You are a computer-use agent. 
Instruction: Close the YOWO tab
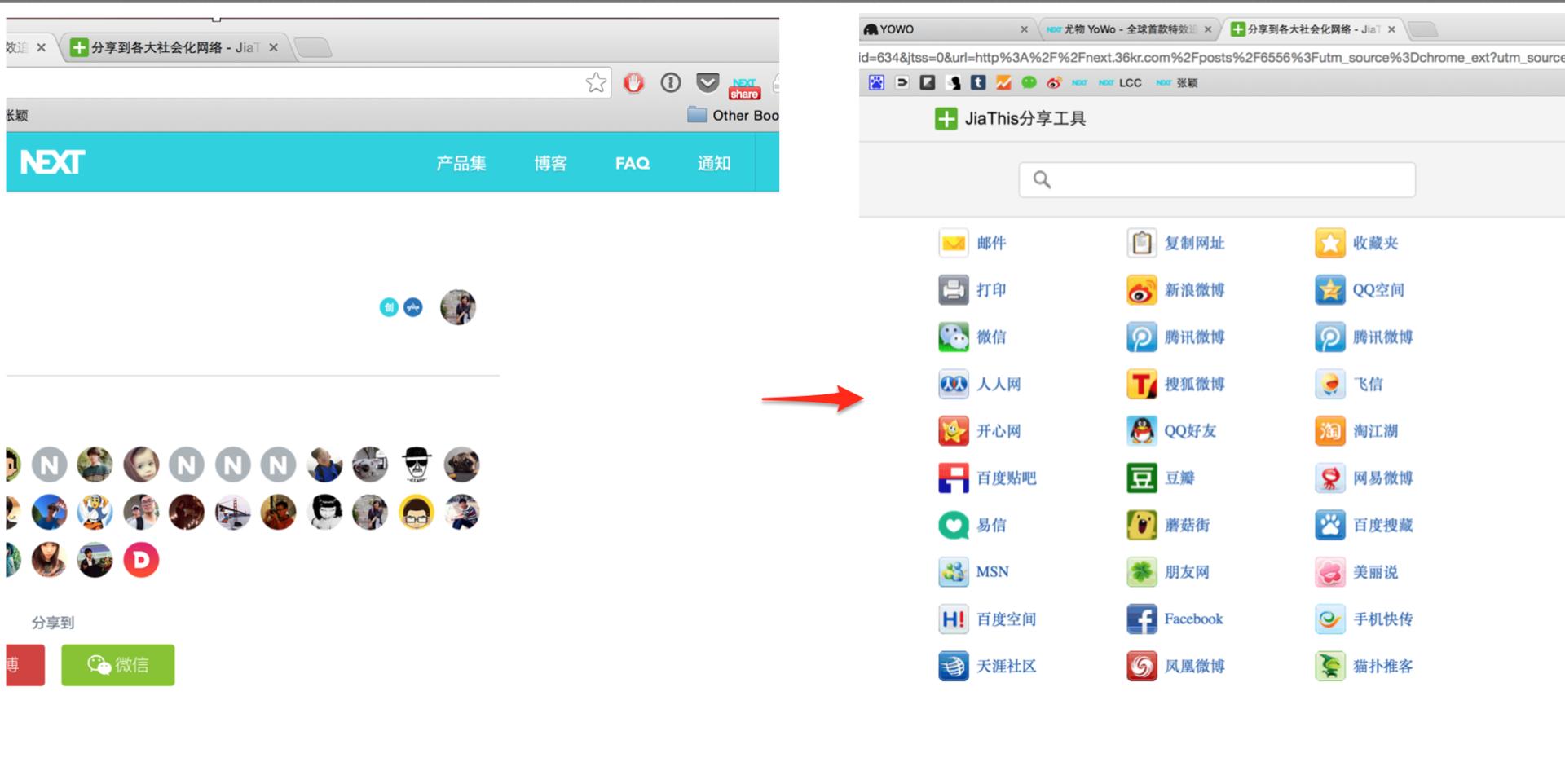[x=1024, y=29]
